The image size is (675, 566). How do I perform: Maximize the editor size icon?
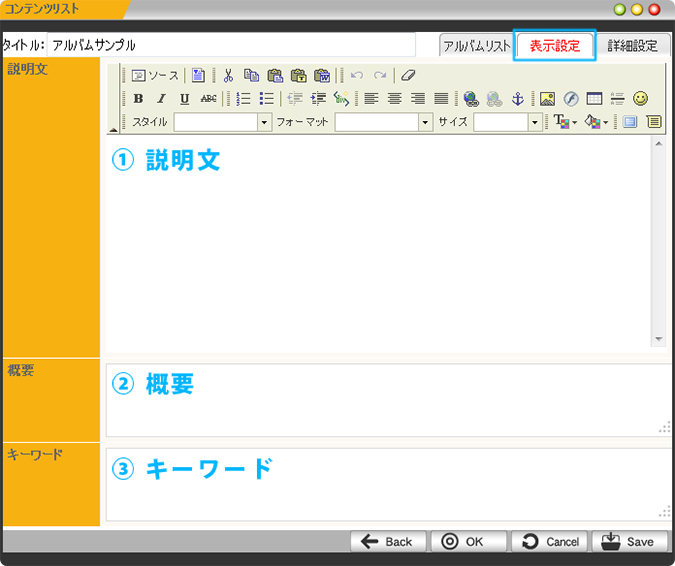click(630, 122)
